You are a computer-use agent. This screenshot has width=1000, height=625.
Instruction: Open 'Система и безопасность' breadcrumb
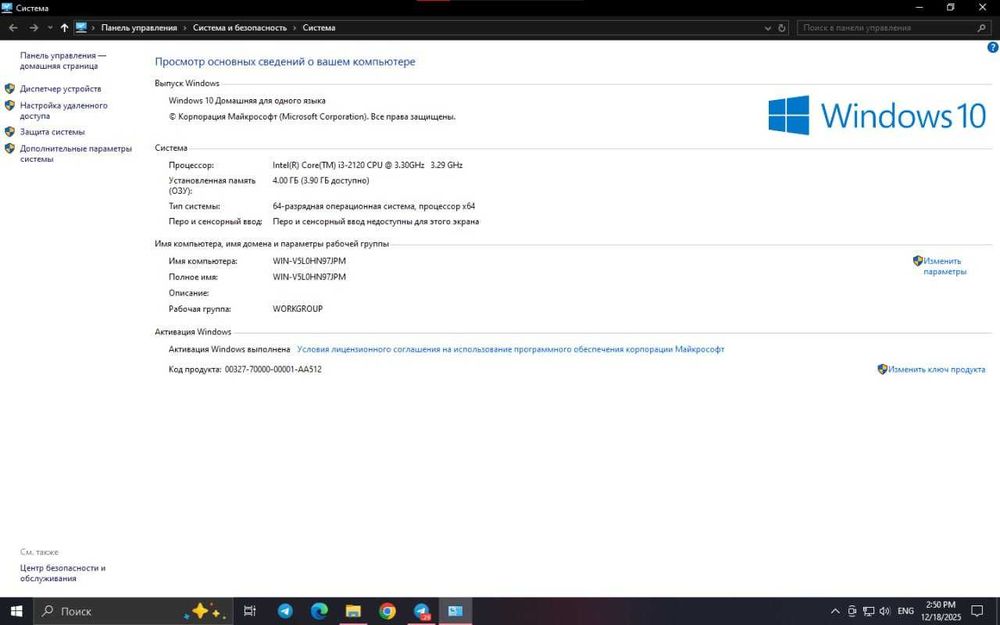(240, 28)
